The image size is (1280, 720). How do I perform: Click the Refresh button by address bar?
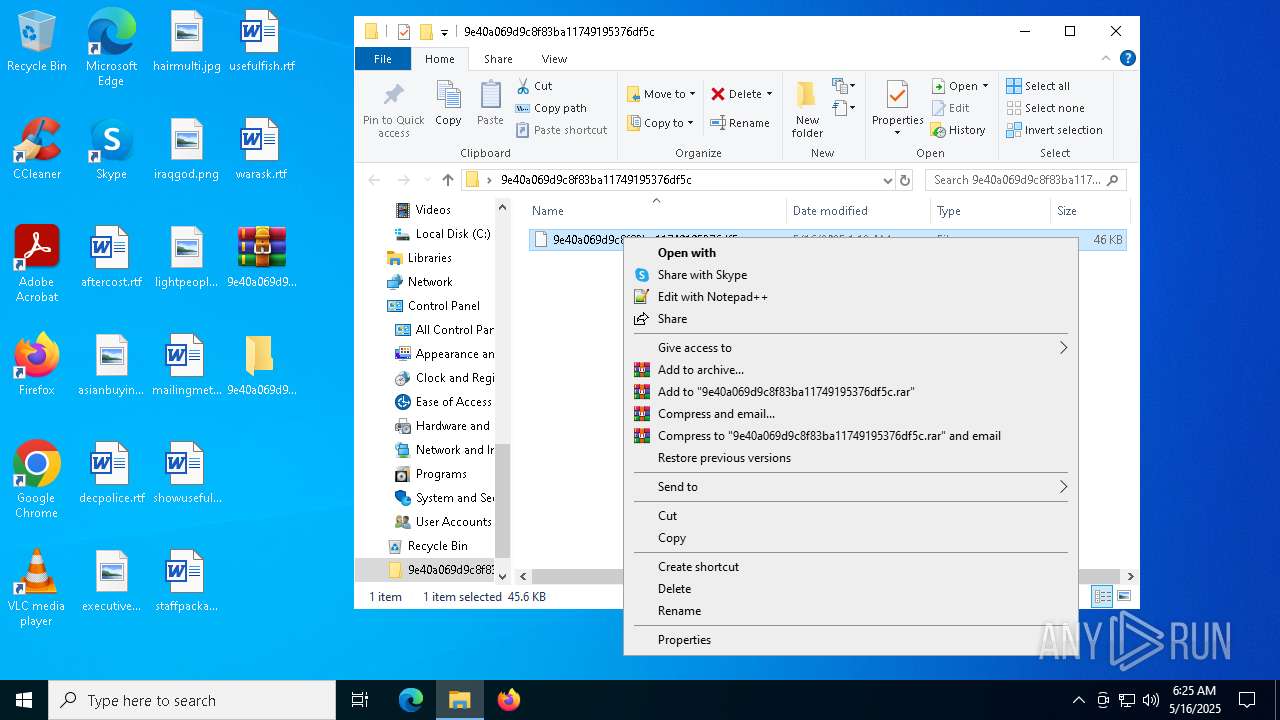(905, 180)
